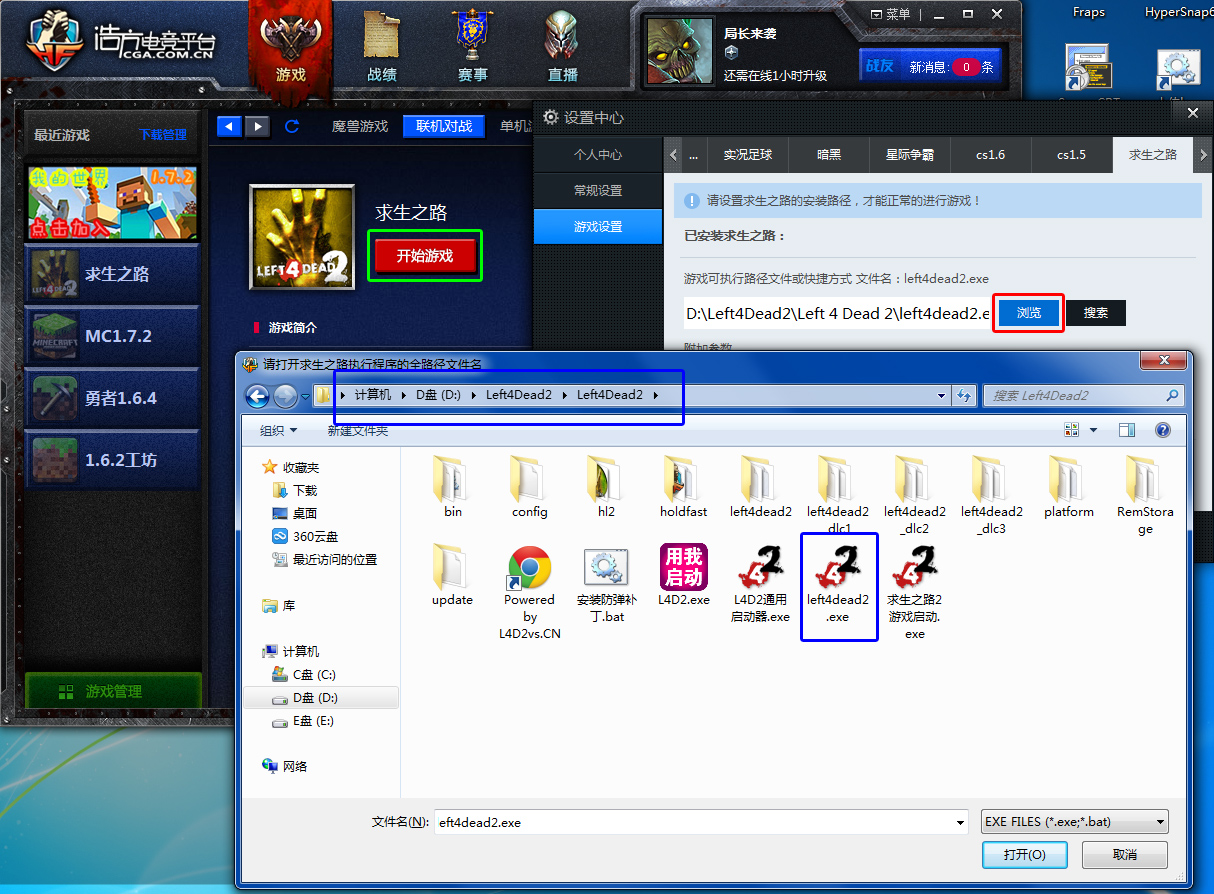Select the left4dead2_dlc3 folder
The width and height of the screenshot is (1214, 894).
[992, 495]
